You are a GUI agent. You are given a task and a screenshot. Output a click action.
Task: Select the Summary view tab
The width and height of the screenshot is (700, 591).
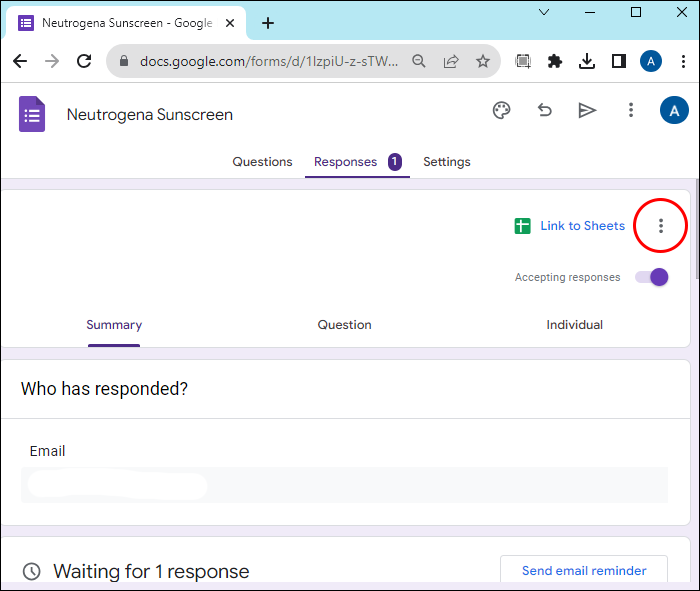pyautogui.click(x=114, y=325)
